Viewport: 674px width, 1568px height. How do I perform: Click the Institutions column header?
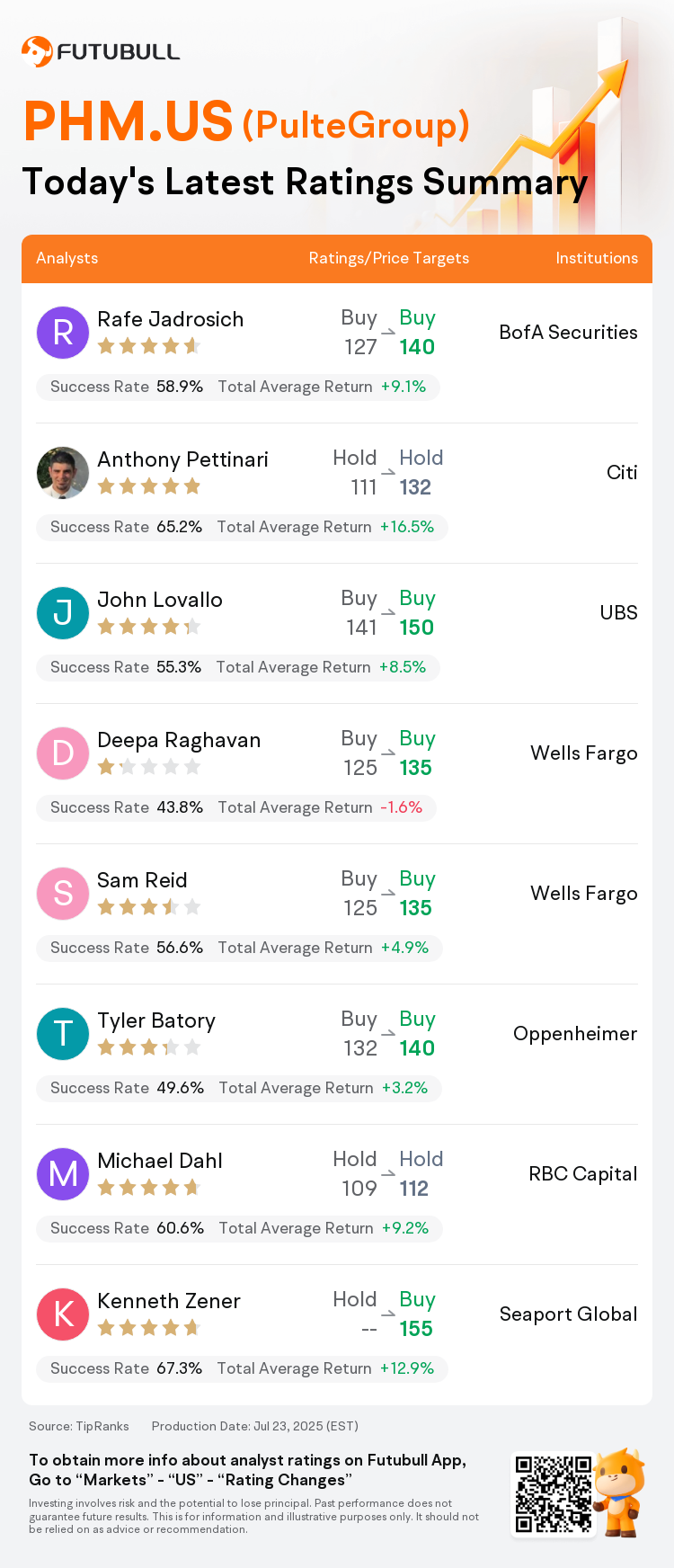(x=597, y=258)
